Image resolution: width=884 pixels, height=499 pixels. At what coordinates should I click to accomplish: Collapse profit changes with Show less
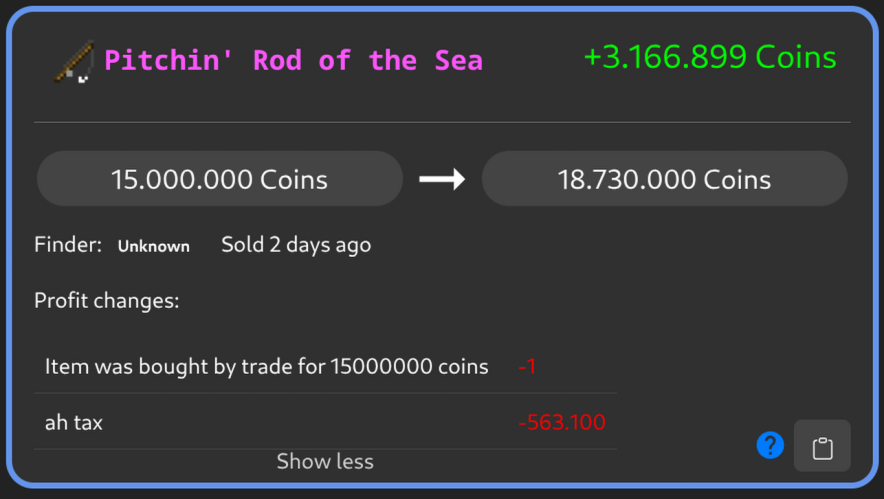tap(325, 462)
